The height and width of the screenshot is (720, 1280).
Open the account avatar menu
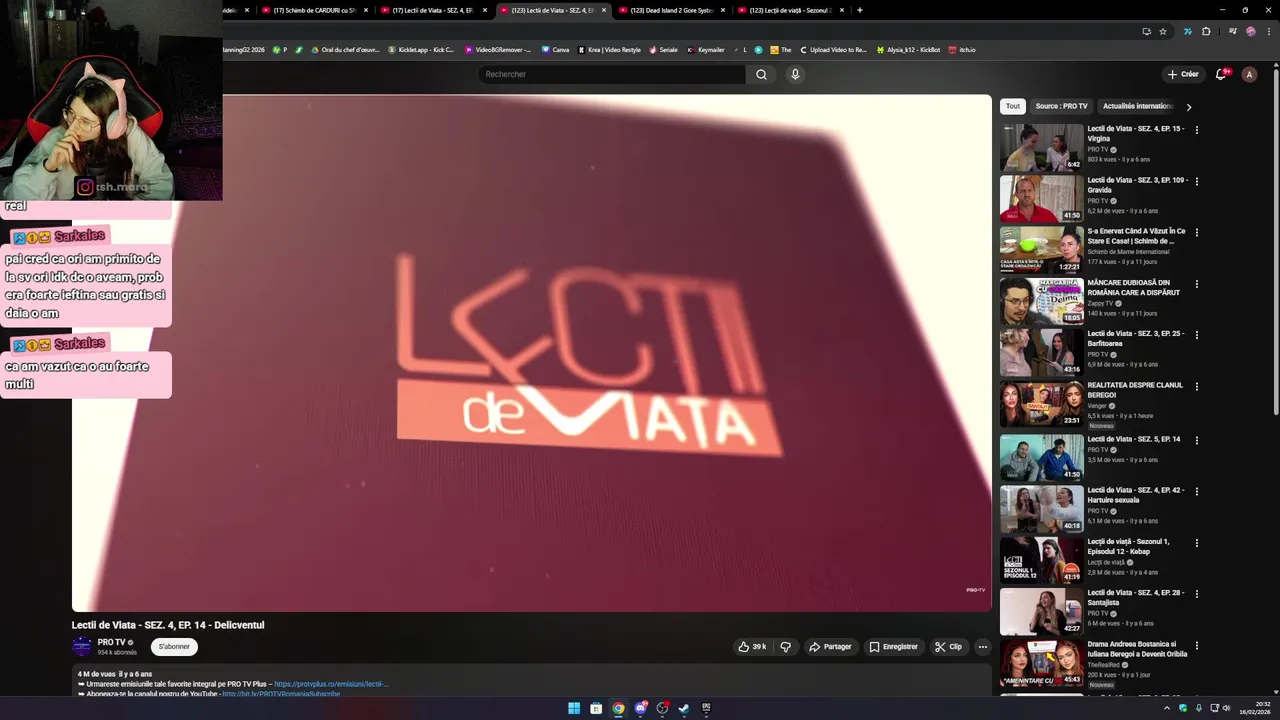click(x=1249, y=74)
